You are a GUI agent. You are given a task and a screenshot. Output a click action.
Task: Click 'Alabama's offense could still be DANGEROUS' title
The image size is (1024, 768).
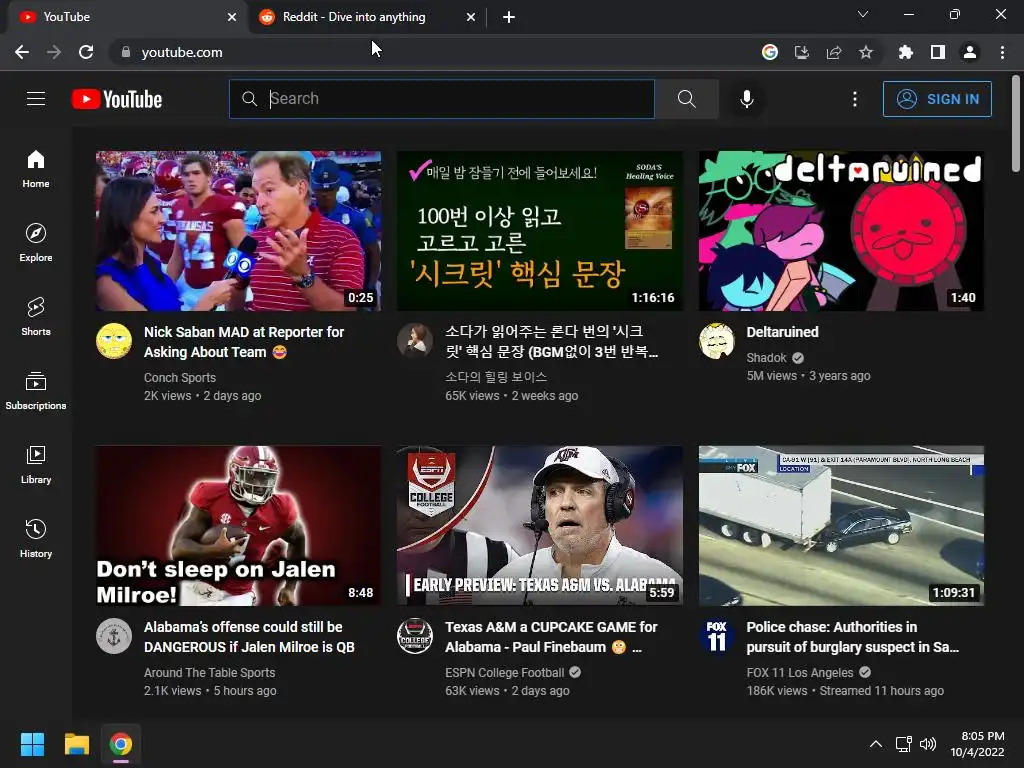click(249, 637)
